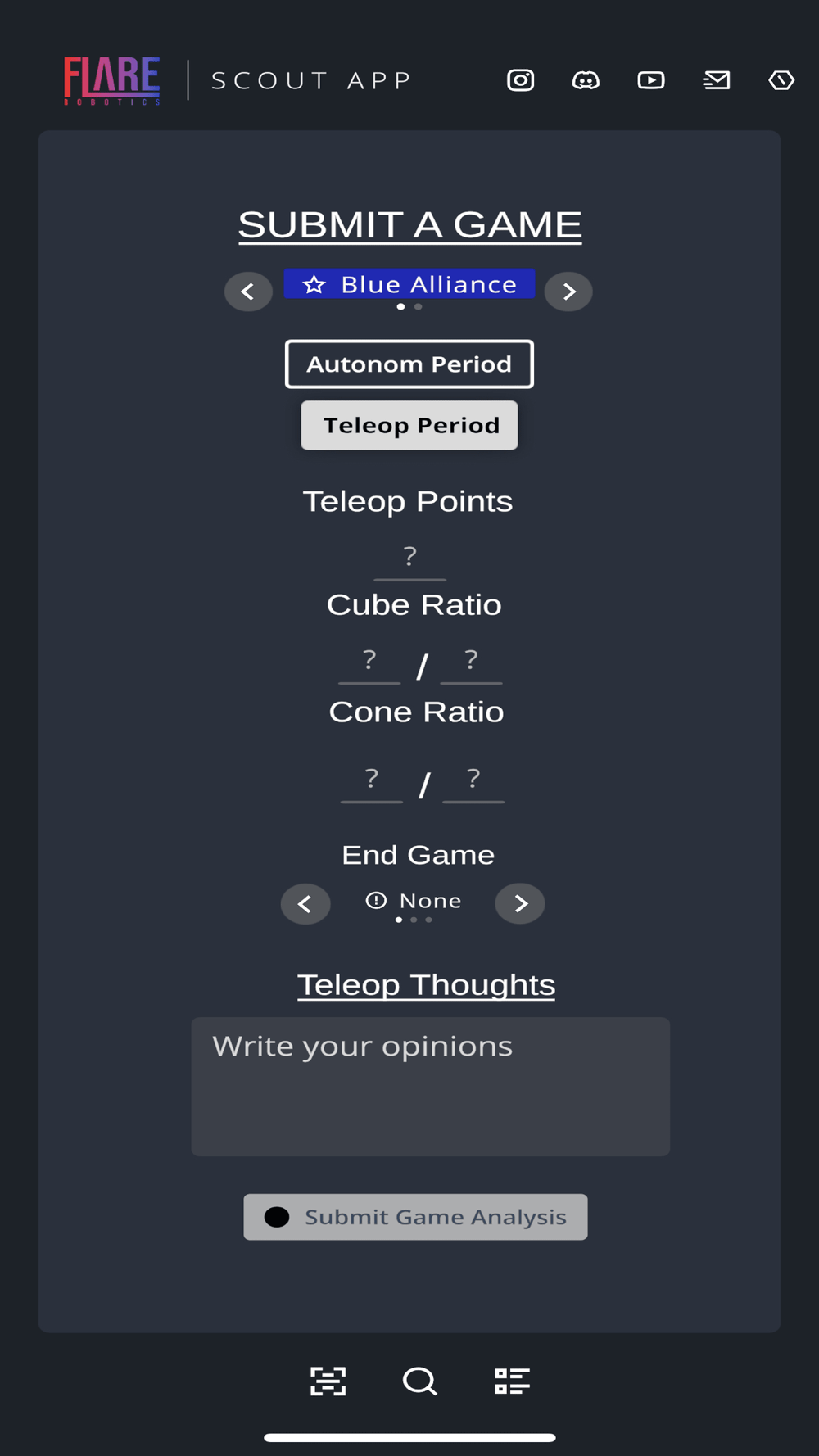Click Submit Game Analysis button

[x=415, y=1217]
